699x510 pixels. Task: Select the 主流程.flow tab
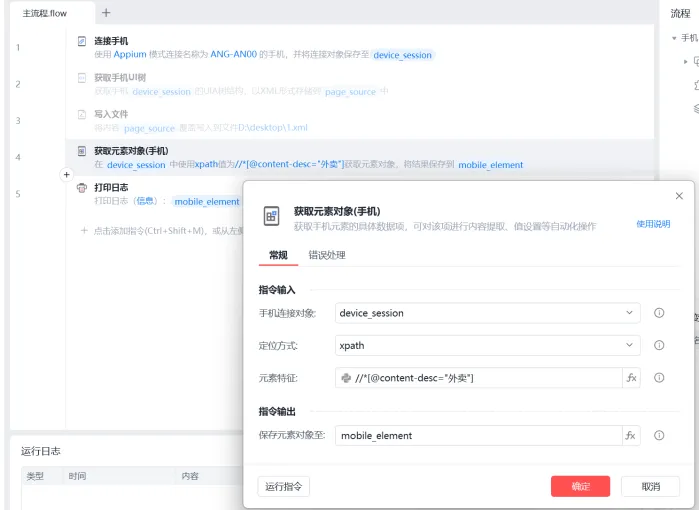coord(45,13)
